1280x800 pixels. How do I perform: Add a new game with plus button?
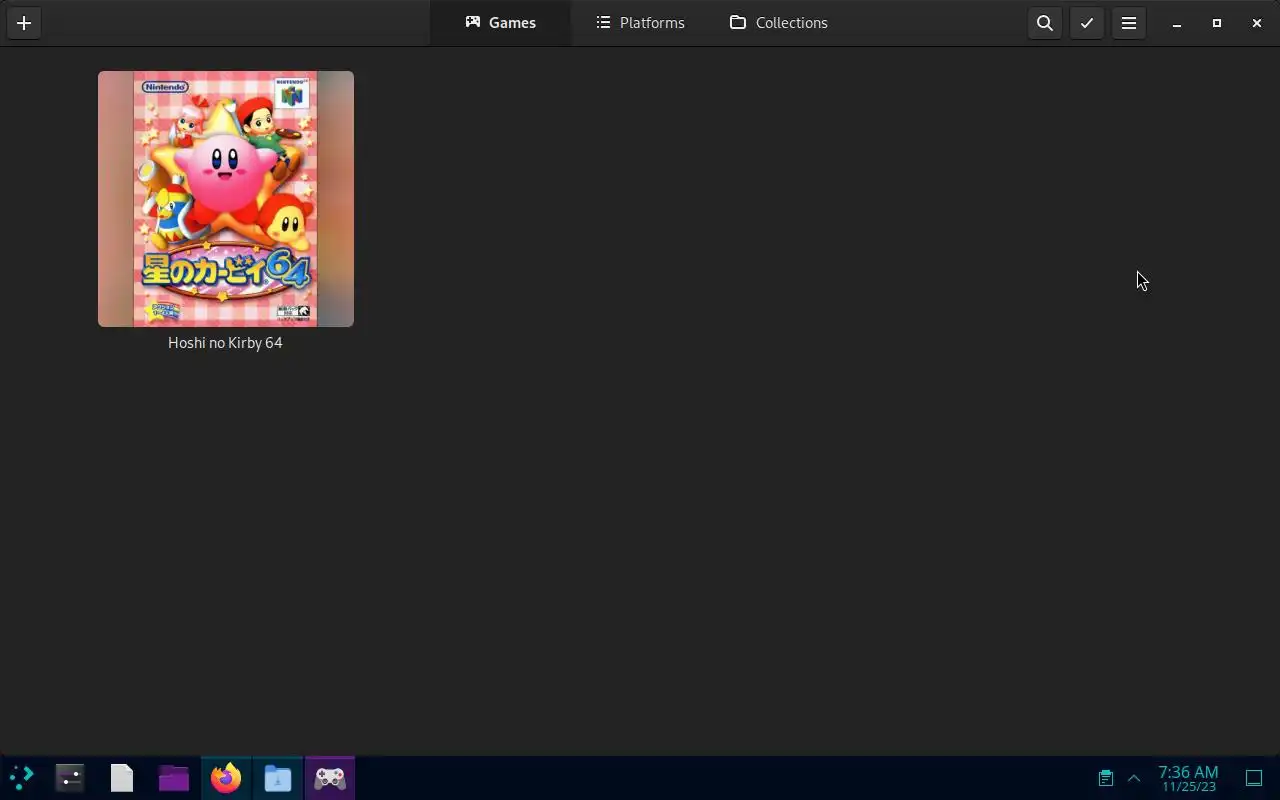coord(24,23)
